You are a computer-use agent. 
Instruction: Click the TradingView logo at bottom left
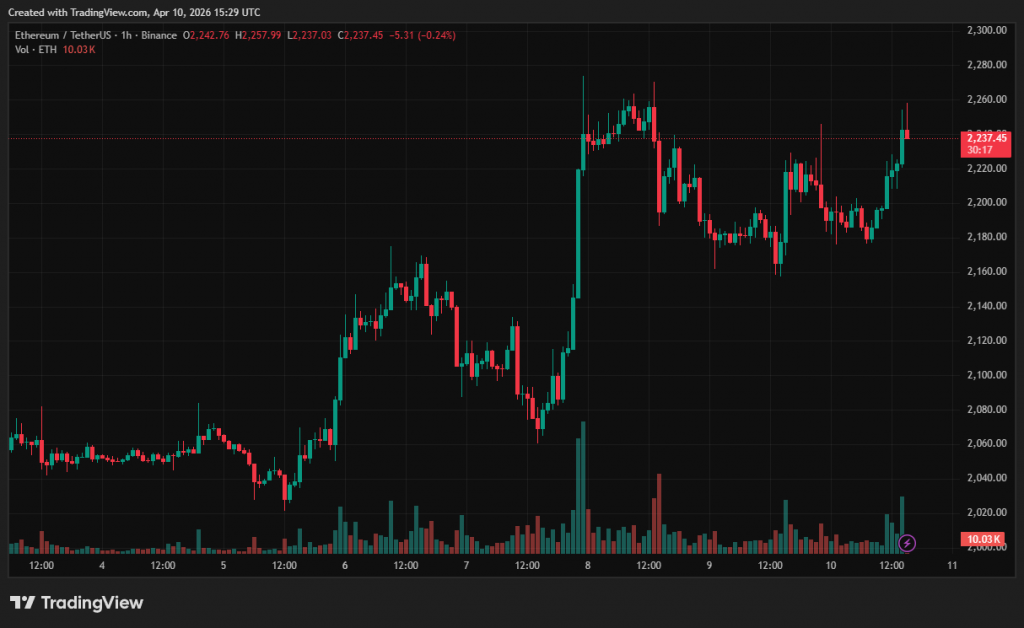77,603
